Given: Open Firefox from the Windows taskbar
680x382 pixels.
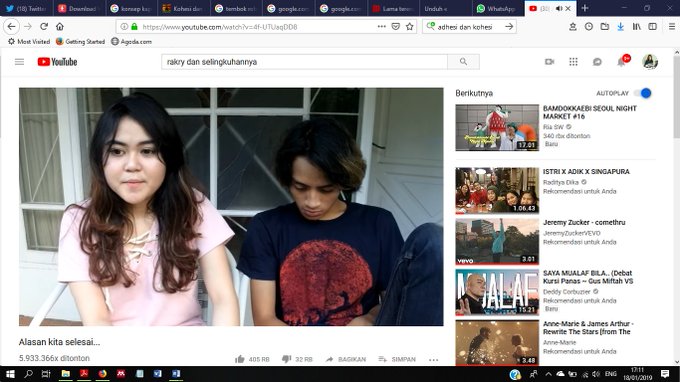Looking at the screenshot, I should pos(102,374).
